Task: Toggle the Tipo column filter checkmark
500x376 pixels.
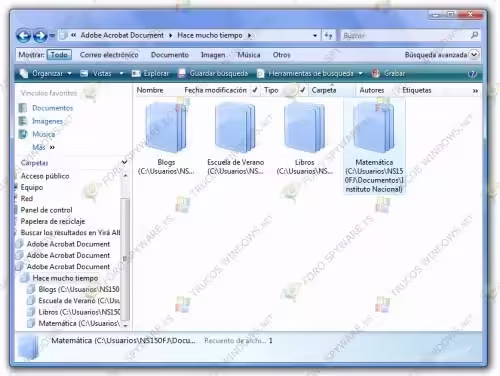Action: point(303,90)
